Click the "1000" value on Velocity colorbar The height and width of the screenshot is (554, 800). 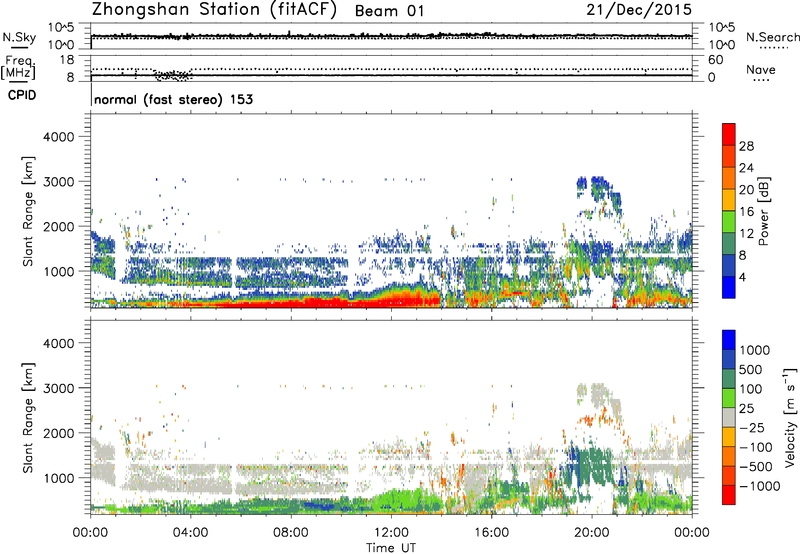[755, 350]
